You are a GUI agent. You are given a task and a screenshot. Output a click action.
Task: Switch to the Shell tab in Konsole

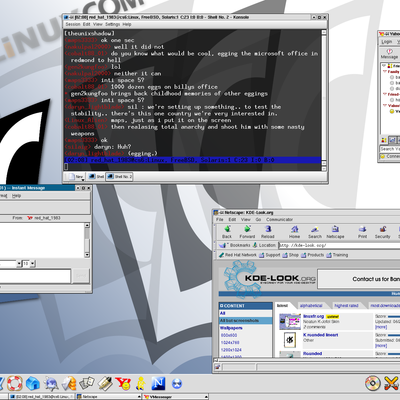96,177
